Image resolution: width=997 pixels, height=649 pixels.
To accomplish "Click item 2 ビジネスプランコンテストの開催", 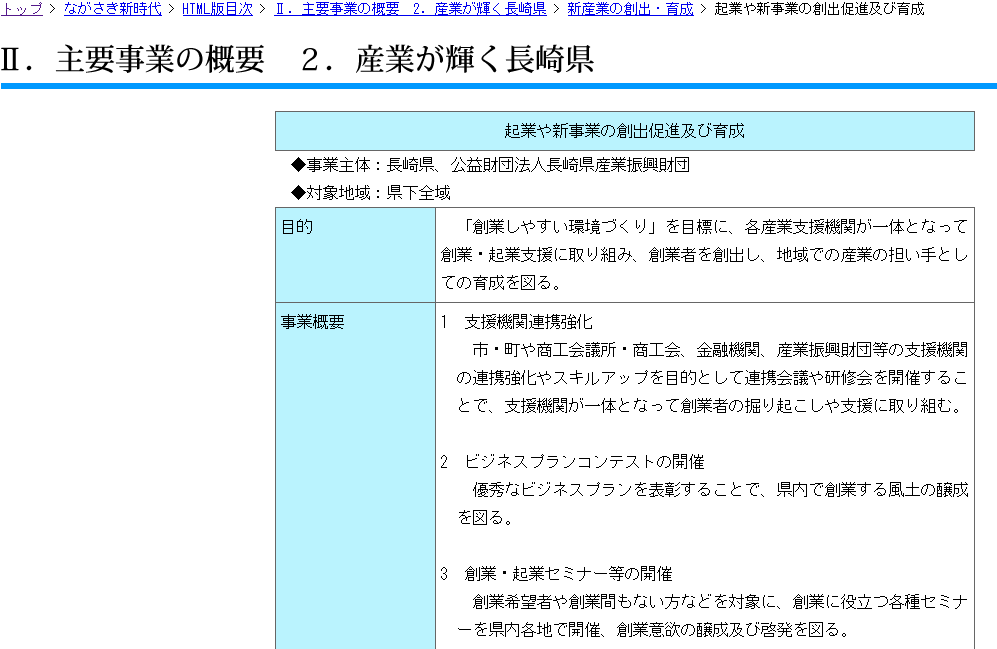I will coord(572,462).
